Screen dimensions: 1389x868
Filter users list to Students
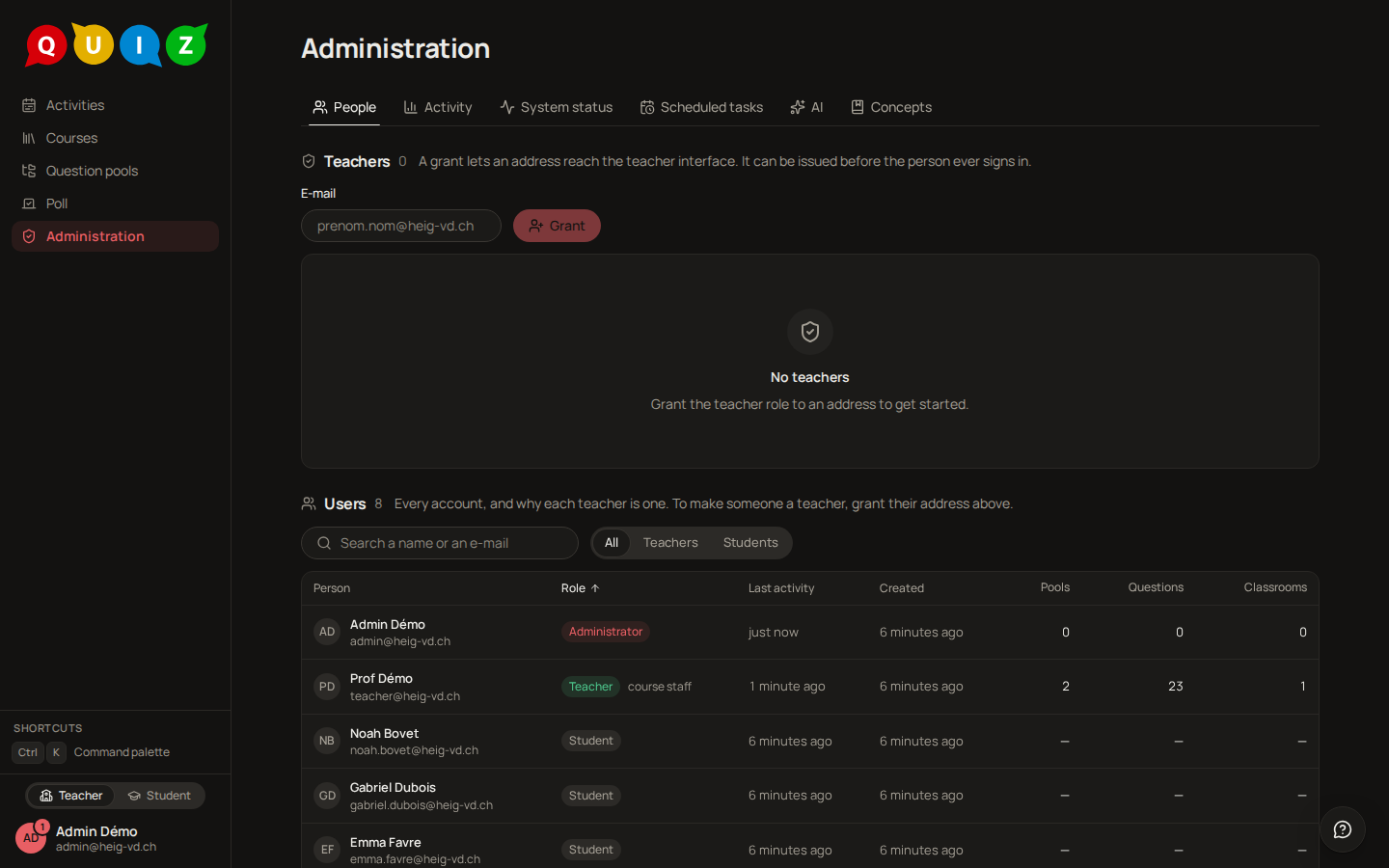coord(750,543)
